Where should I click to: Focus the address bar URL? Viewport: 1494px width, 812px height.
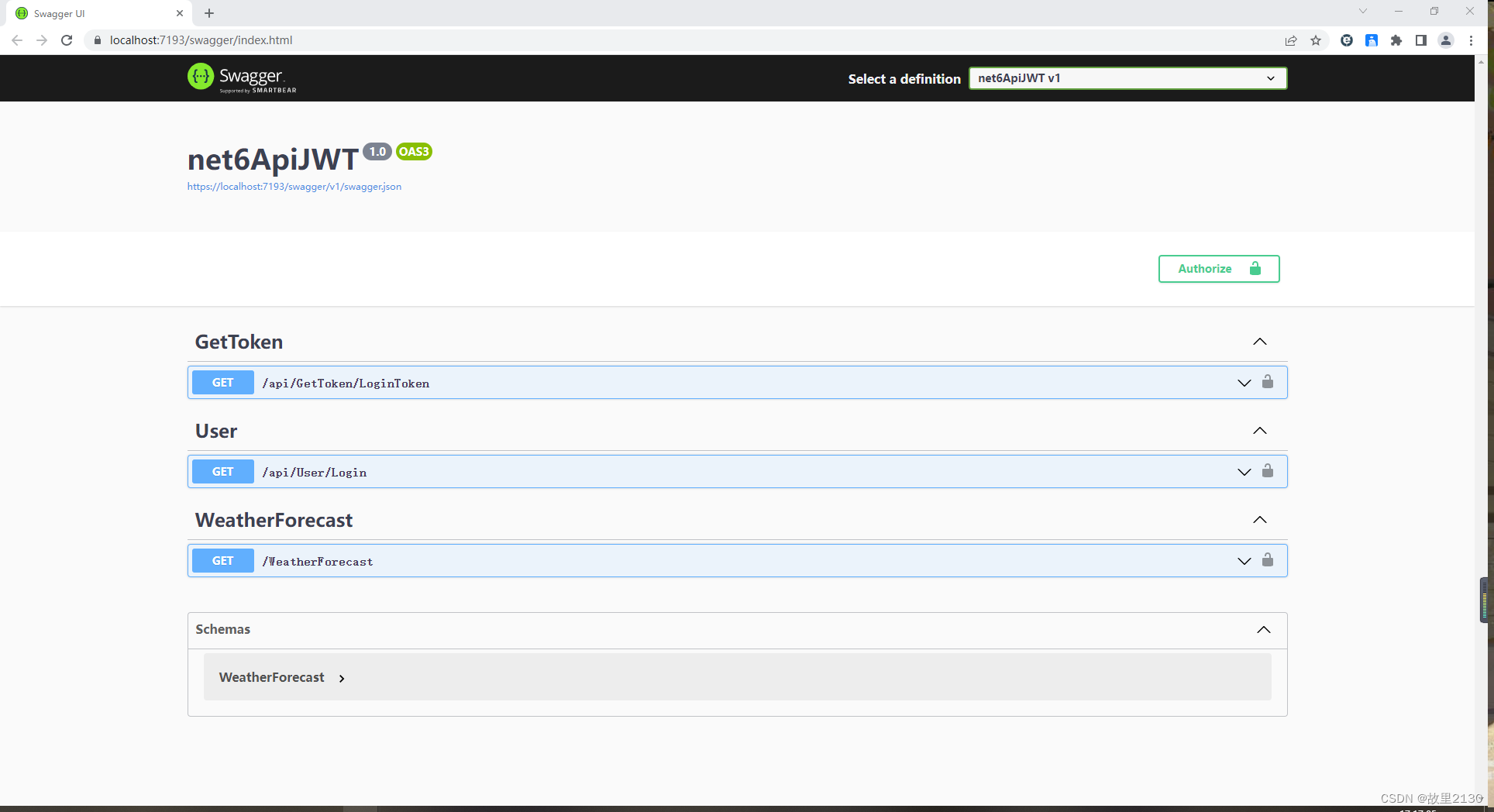[201, 40]
